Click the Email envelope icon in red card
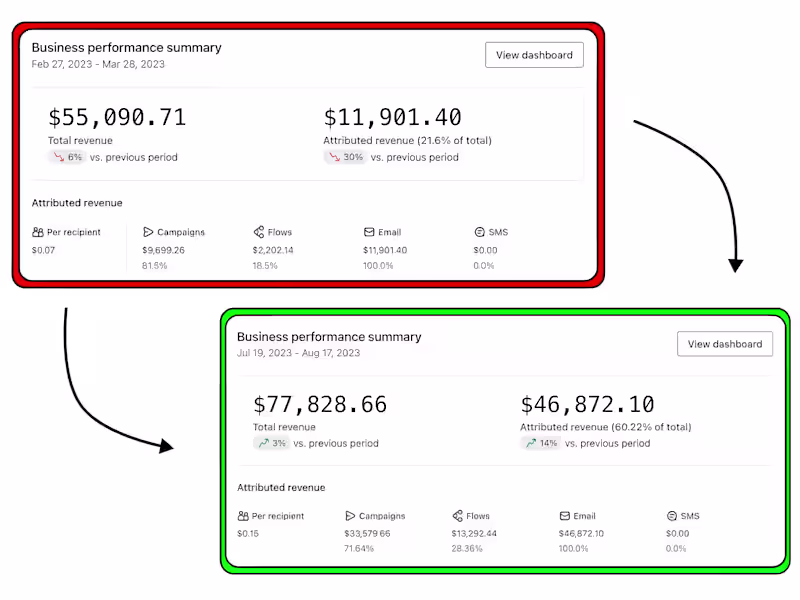Viewport: 800px width, 600px height. 369,232
